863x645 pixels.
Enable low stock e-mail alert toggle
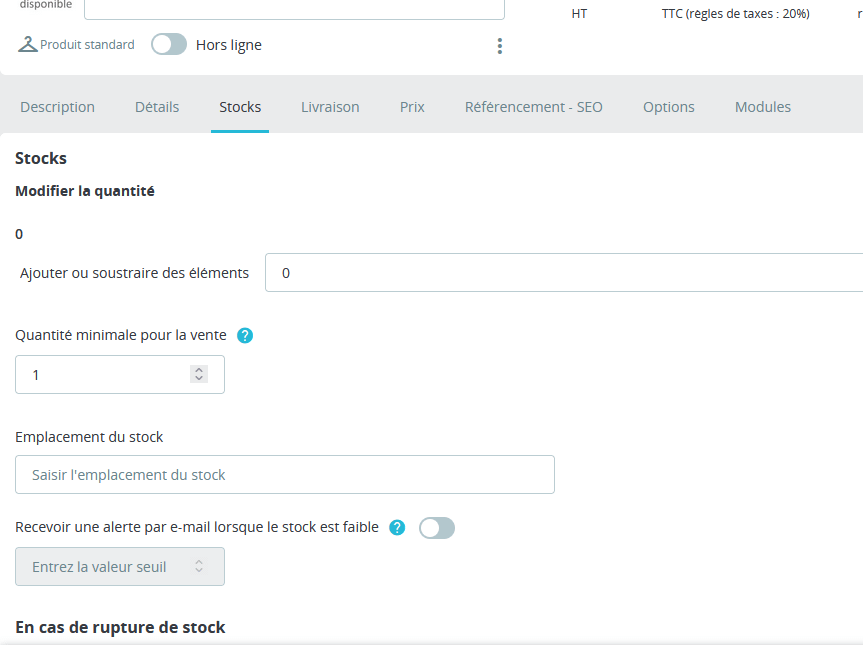[x=437, y=528]
